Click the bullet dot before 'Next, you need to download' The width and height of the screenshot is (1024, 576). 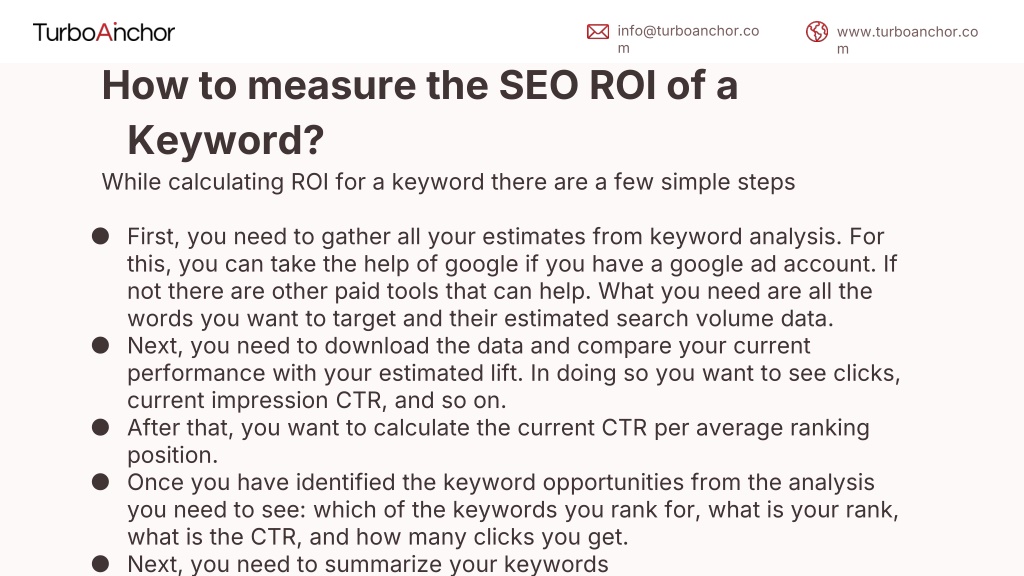click(x=101, y=345)
